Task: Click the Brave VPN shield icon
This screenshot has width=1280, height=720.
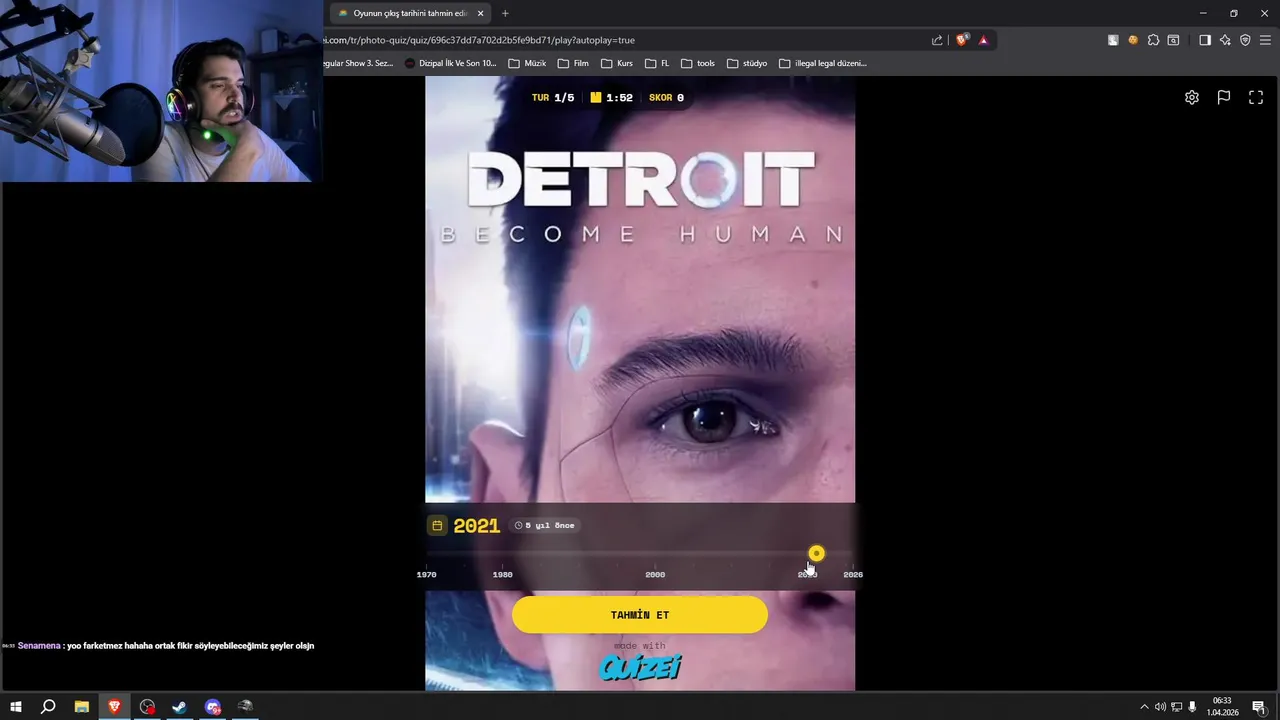Action: [1245, 40]
